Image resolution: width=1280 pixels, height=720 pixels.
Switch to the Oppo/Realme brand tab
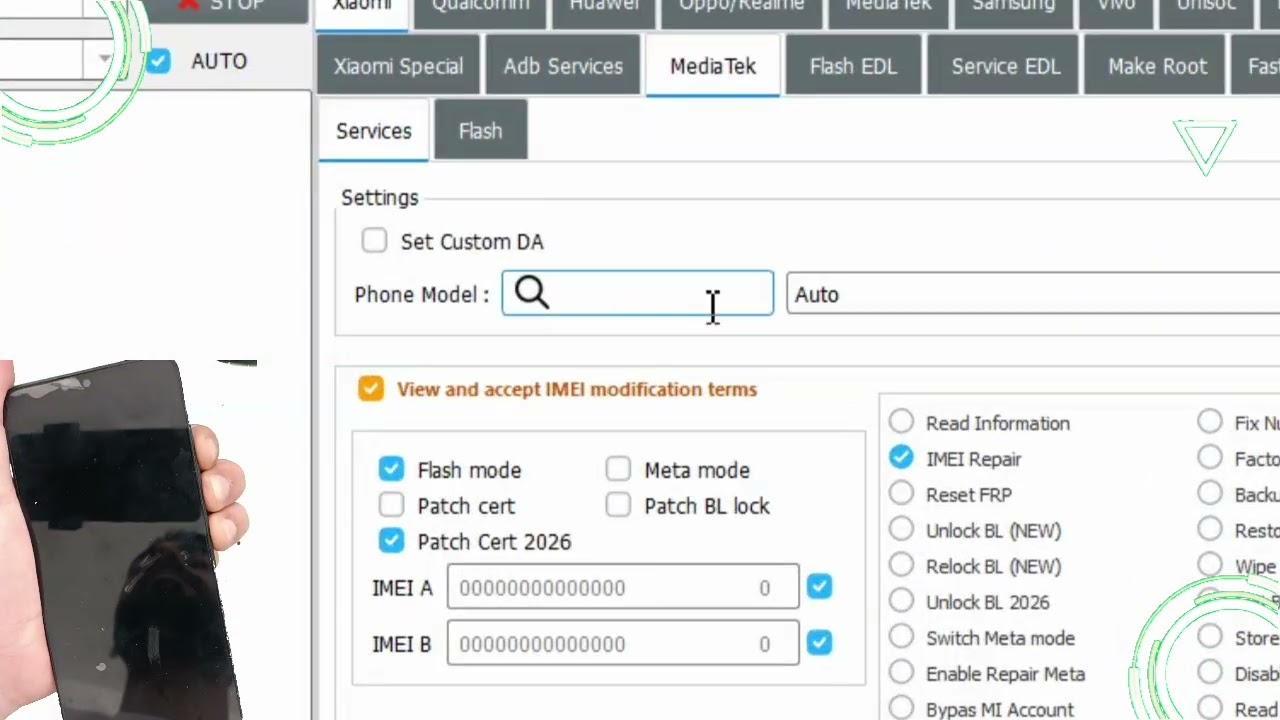741,12
